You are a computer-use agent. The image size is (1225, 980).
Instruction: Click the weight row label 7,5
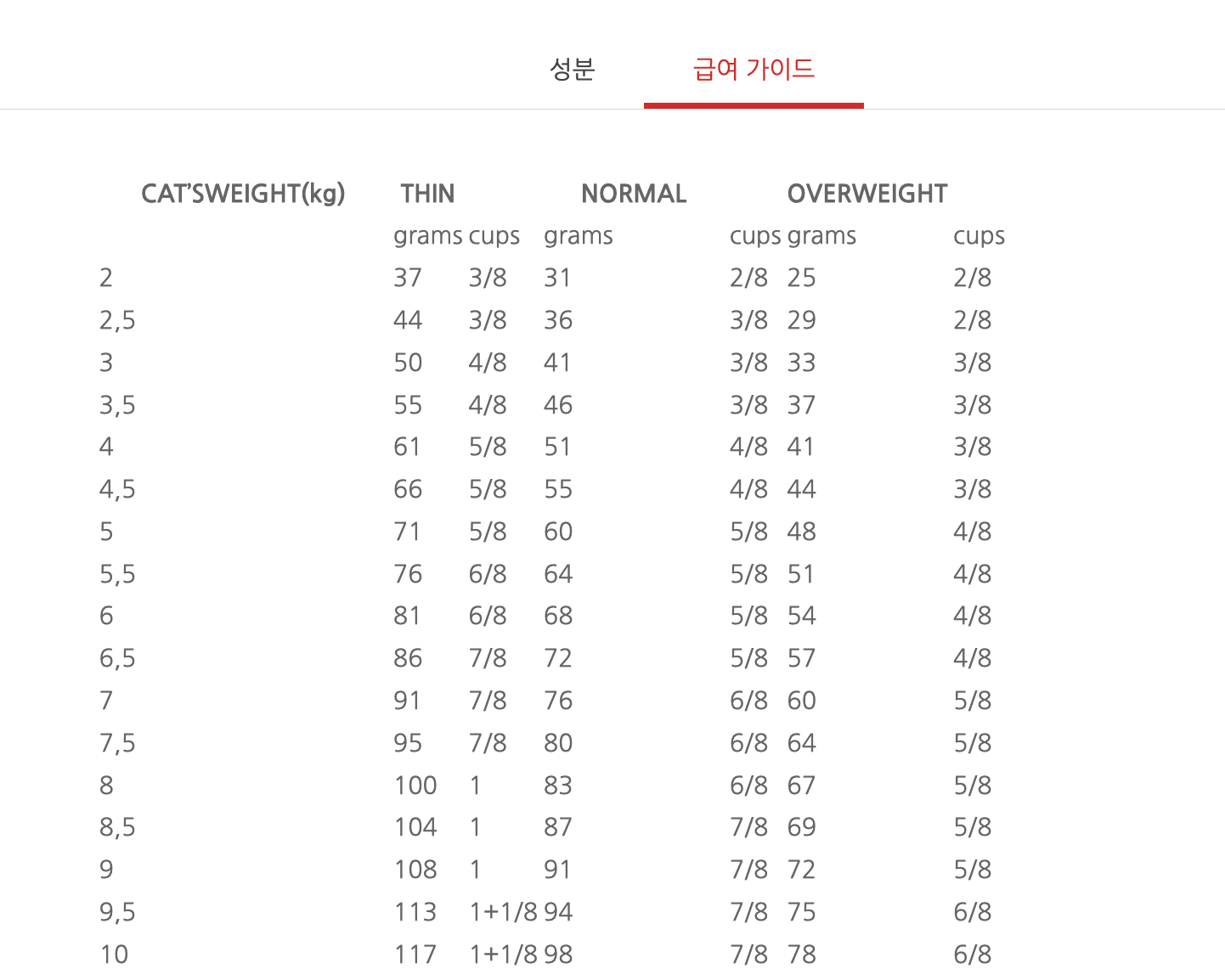pyautogui.click(x=117, y=743)
